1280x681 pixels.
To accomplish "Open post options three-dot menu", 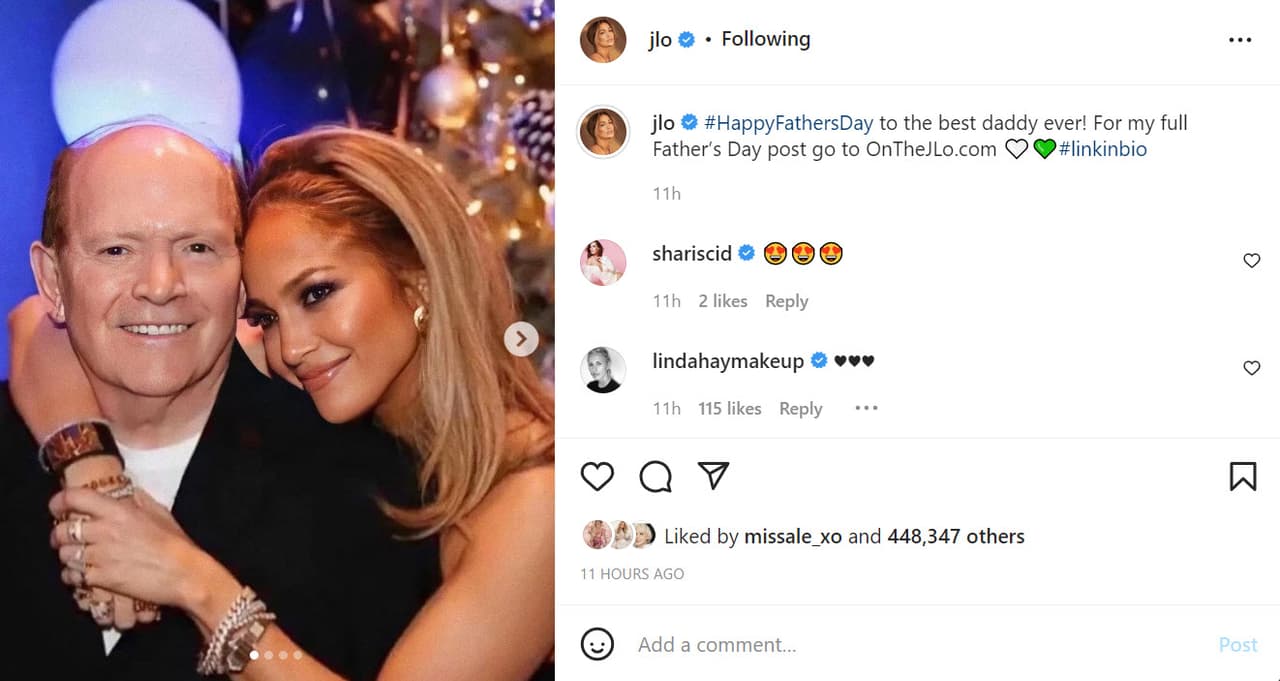I will pos(1239,40).
